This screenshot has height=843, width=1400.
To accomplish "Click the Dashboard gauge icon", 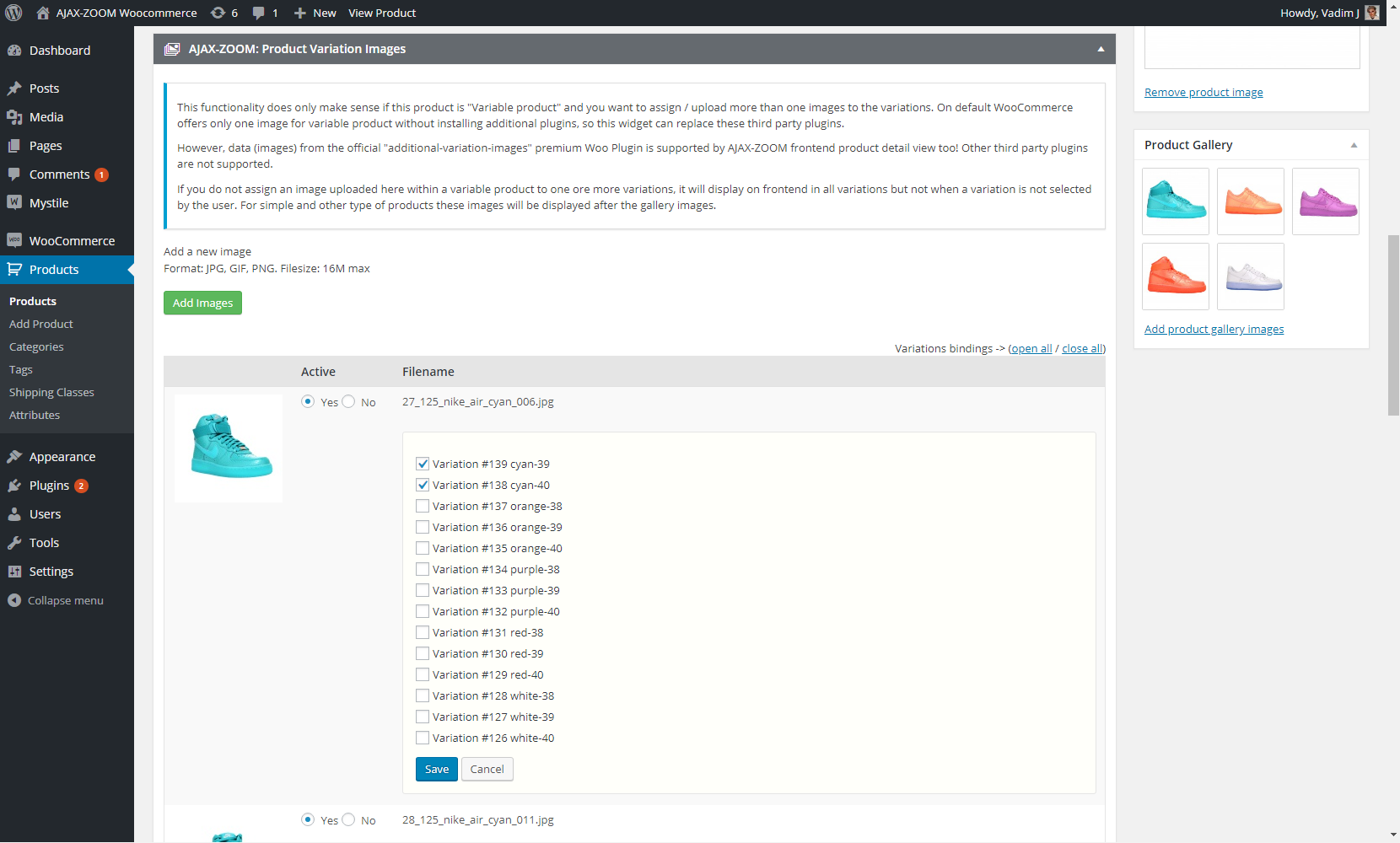I will pos(14,51).
